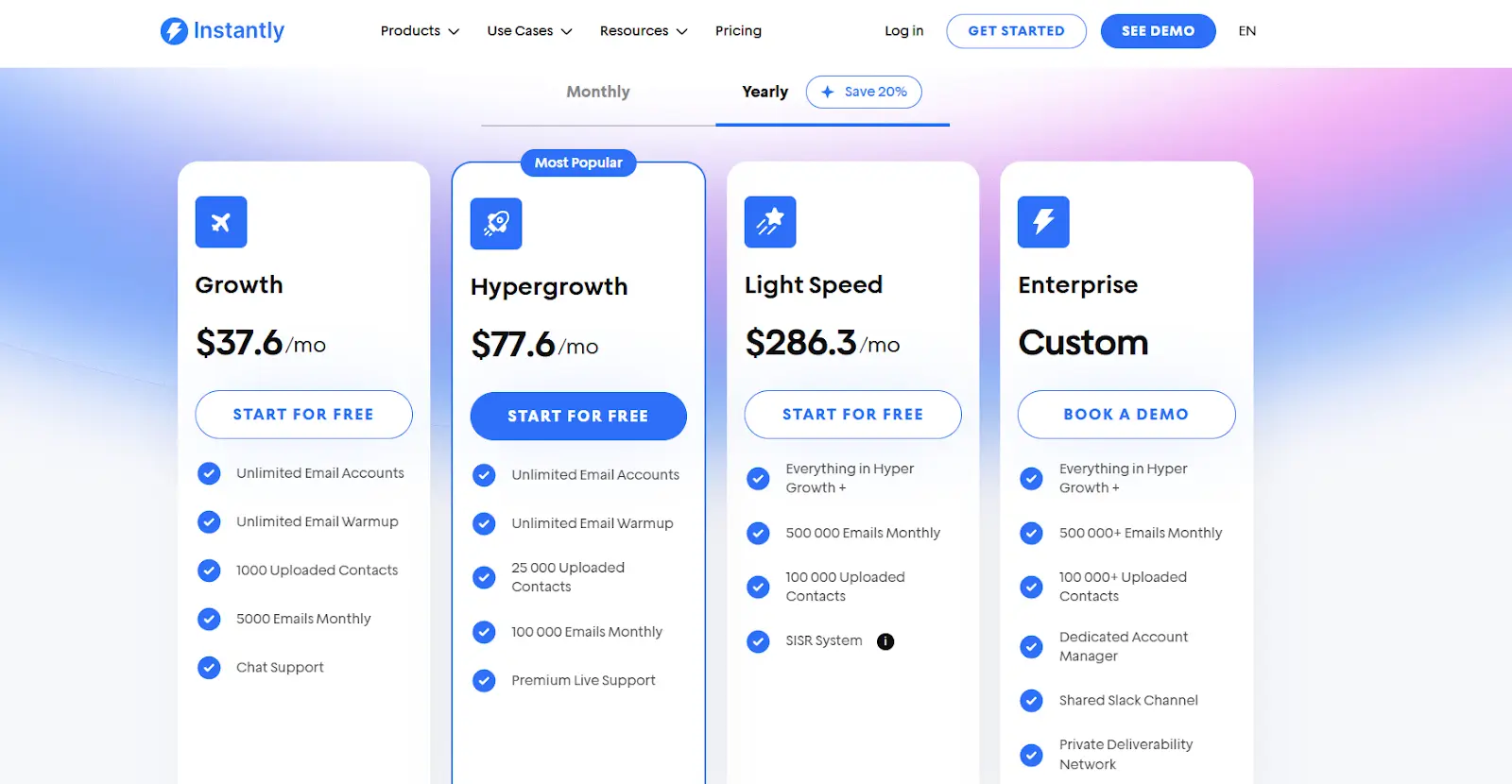The width and height of the screenshot is (1512, 784).
Task: Open the EN language selector
Action: [1247, 31]
